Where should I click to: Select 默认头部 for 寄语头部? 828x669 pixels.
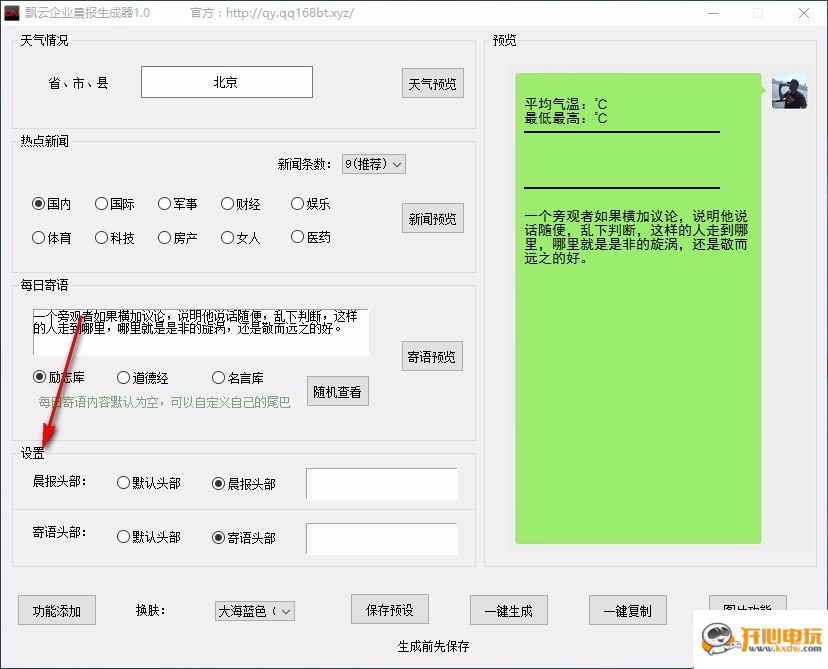pyautogui.click(x=149, y=538)
